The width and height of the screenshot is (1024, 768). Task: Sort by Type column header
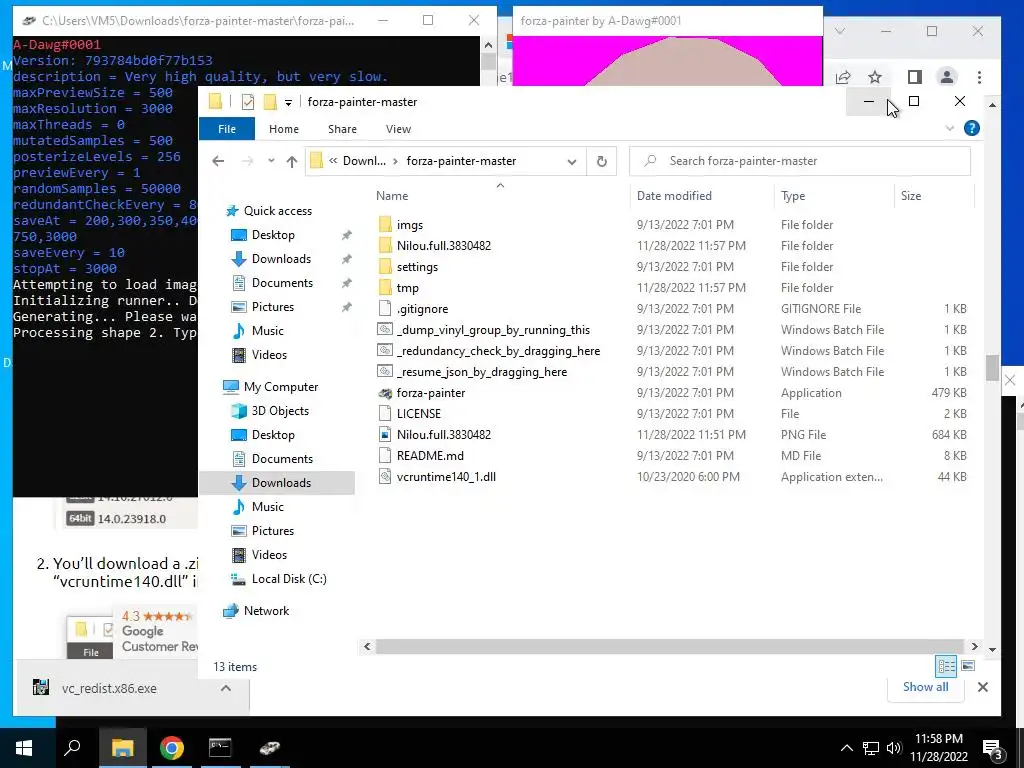[x=793, y=195]
